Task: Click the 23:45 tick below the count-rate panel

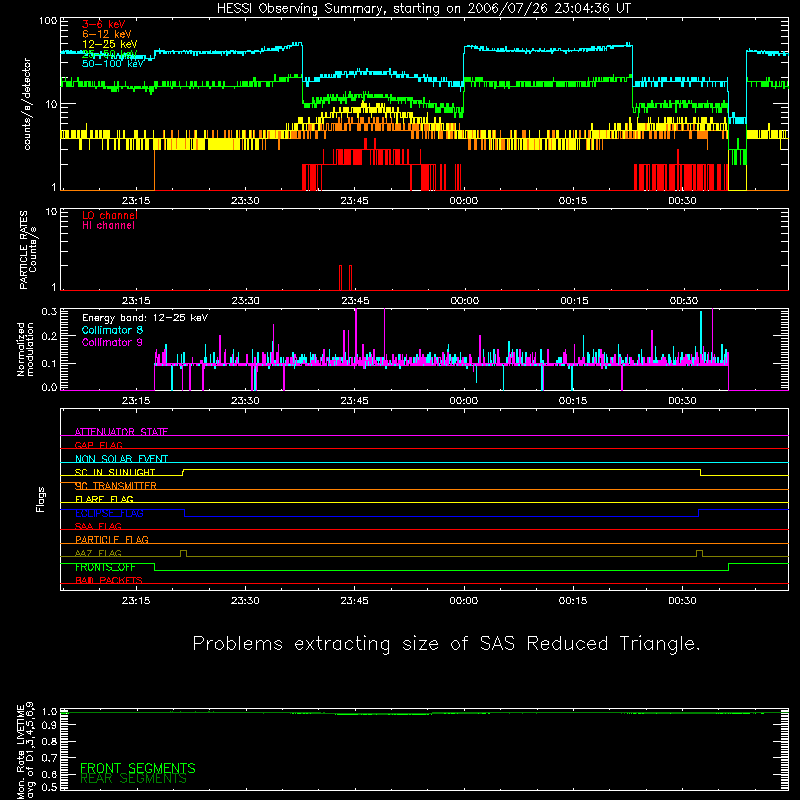Action: pos(355,201)
